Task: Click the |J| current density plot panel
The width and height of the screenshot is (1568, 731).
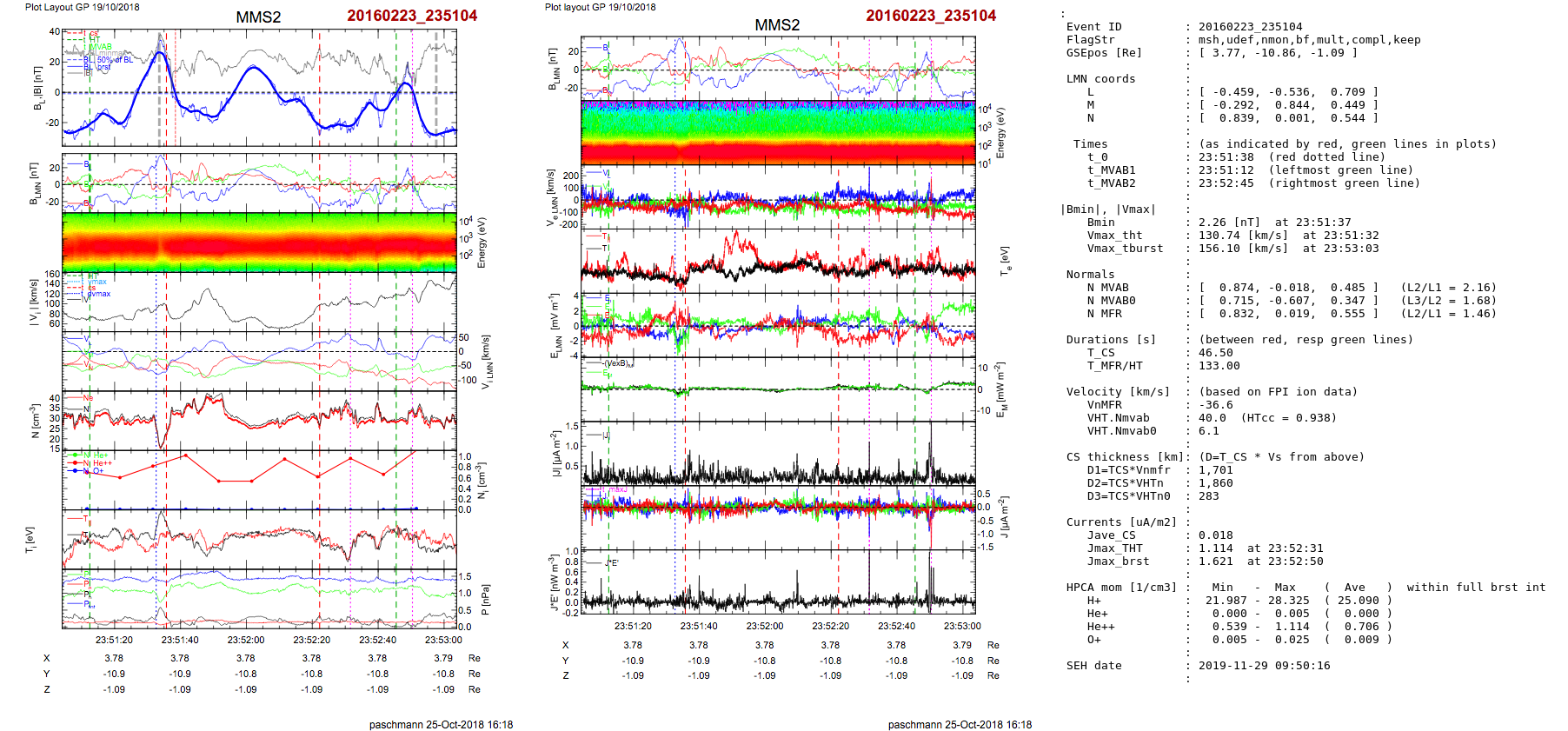Action: 778,454
